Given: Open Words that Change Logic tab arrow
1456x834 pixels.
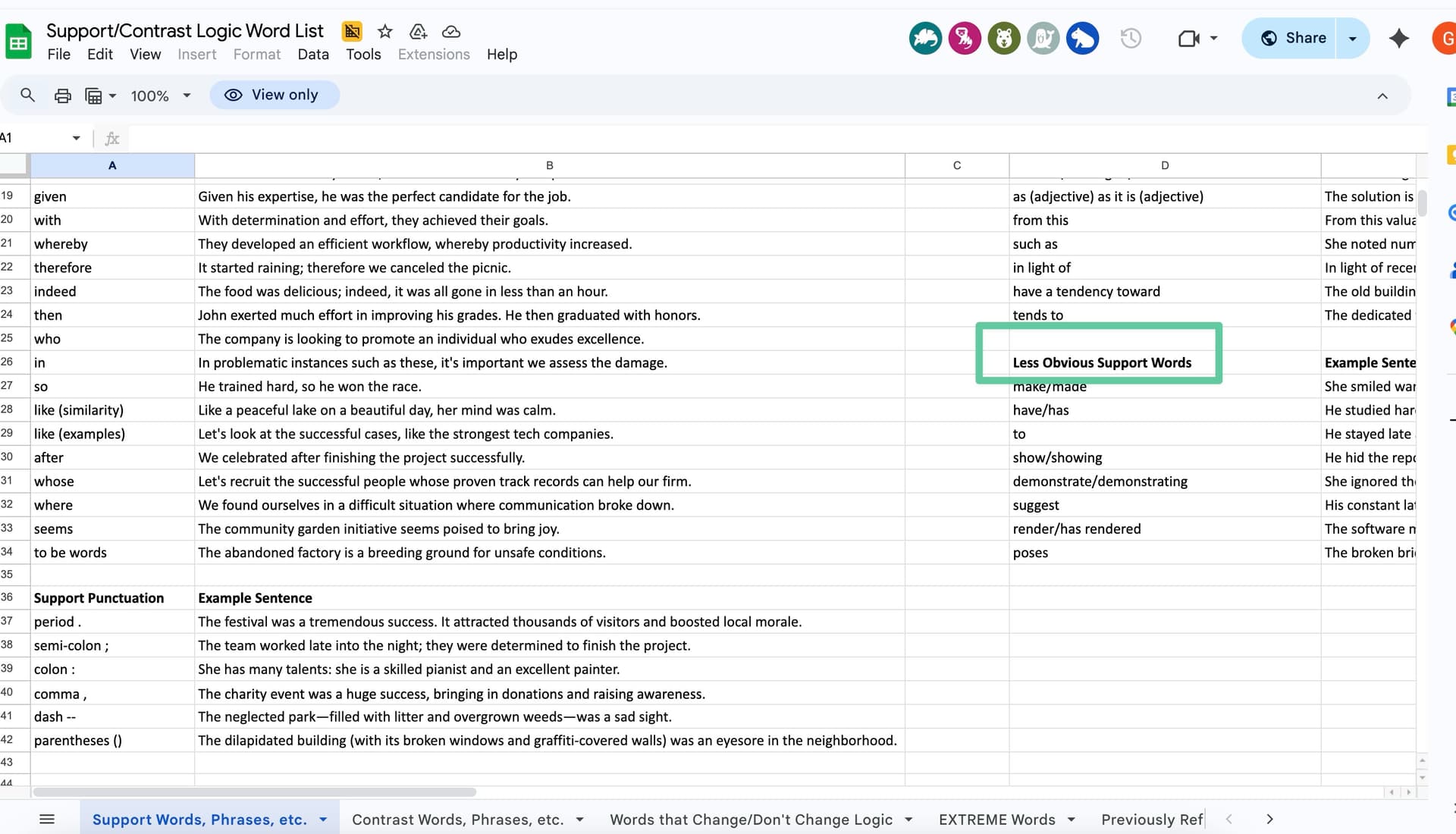Looking at the screenshot, I should [908, 820].
